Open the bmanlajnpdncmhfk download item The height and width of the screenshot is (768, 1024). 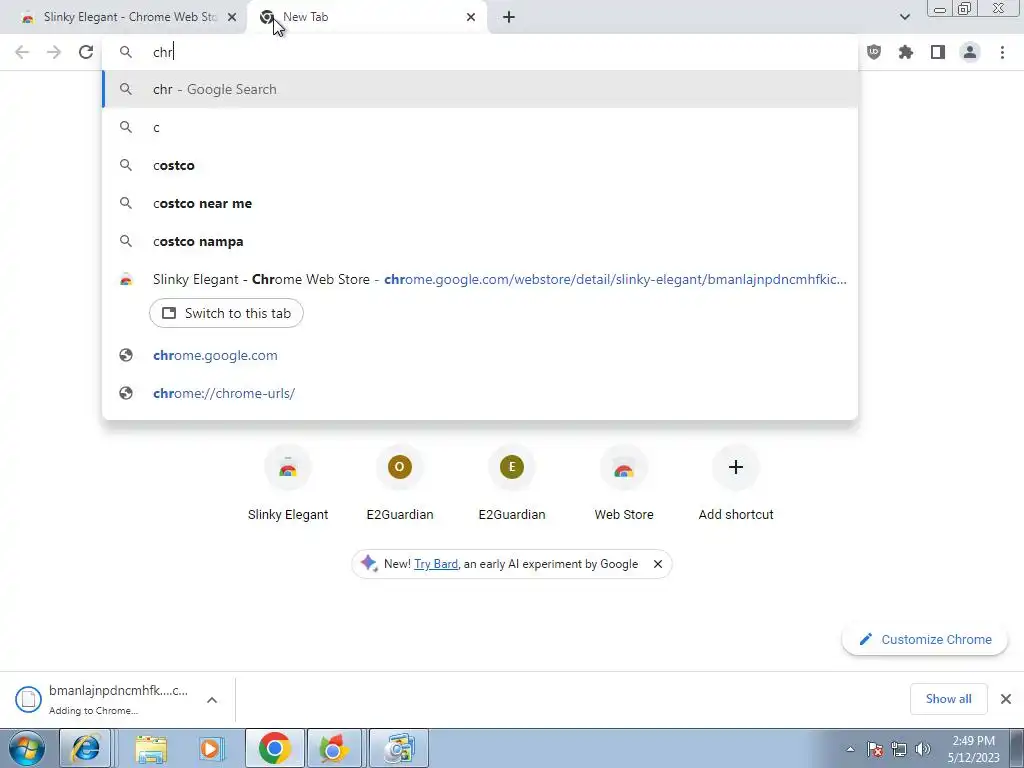(x=101, y=699)
